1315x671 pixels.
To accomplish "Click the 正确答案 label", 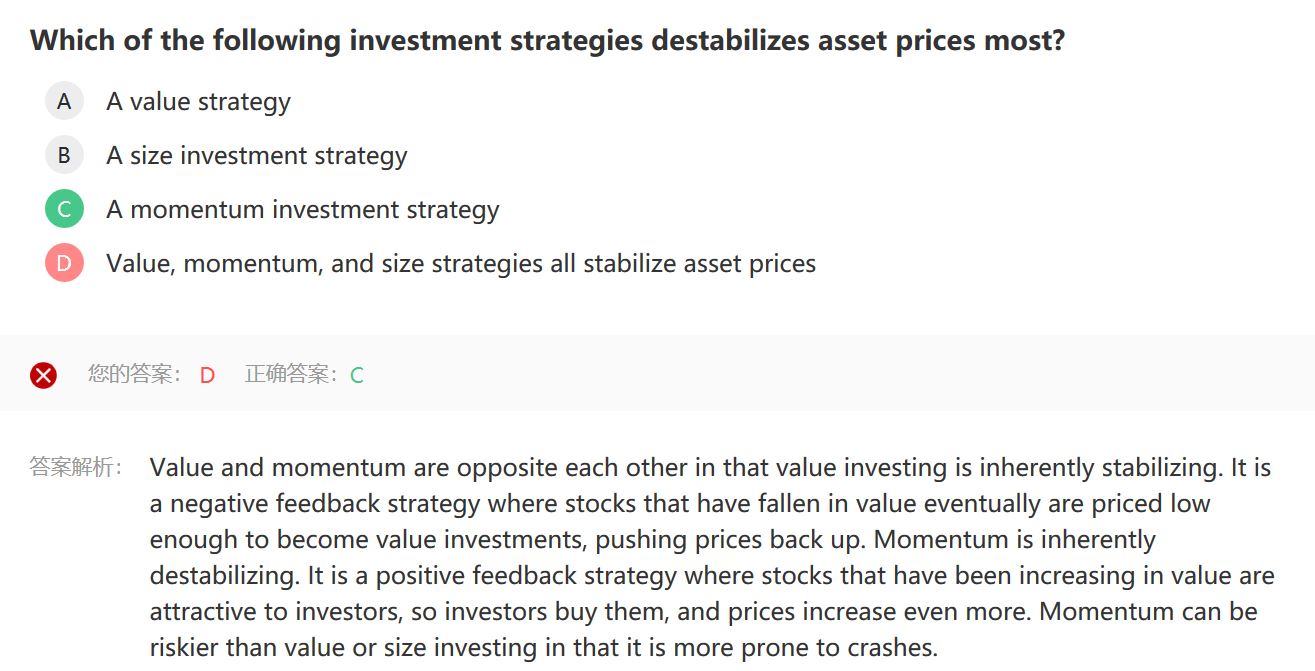I will point(294,374).
